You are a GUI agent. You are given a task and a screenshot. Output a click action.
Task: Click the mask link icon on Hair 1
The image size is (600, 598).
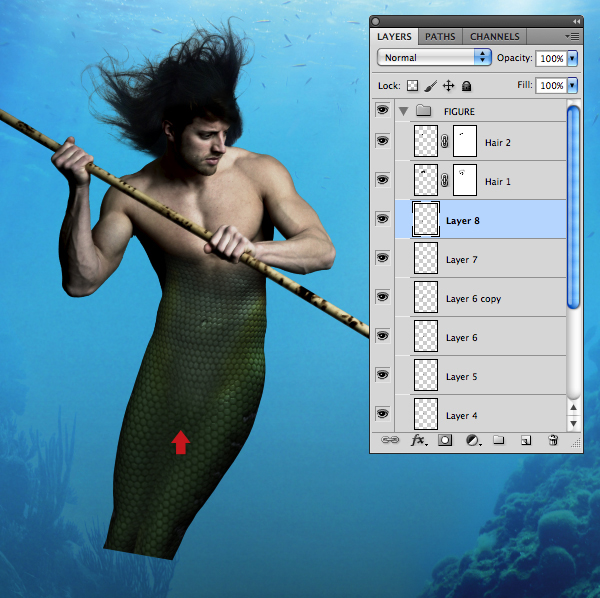tap(444, 180)
